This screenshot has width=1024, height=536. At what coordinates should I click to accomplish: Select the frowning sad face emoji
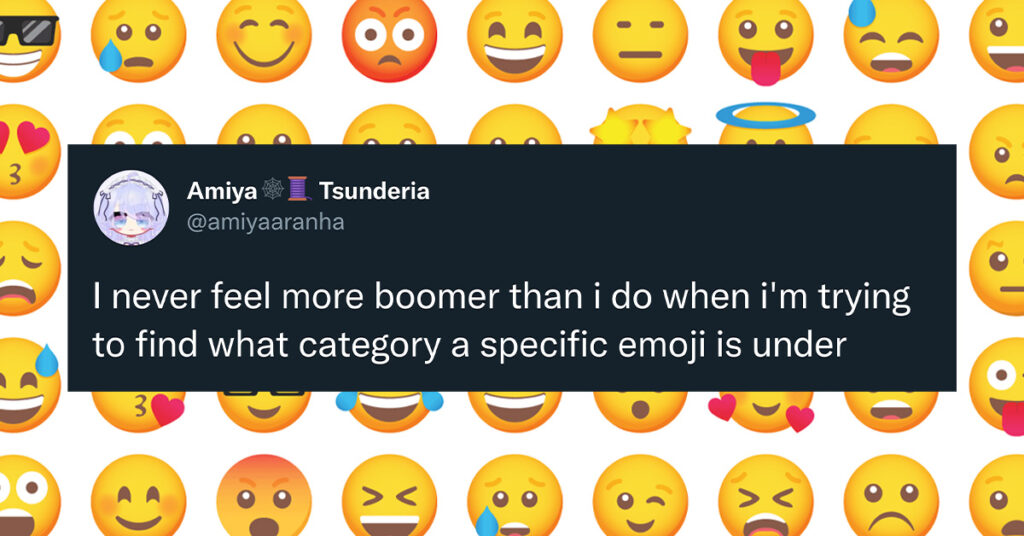[891, 496]
